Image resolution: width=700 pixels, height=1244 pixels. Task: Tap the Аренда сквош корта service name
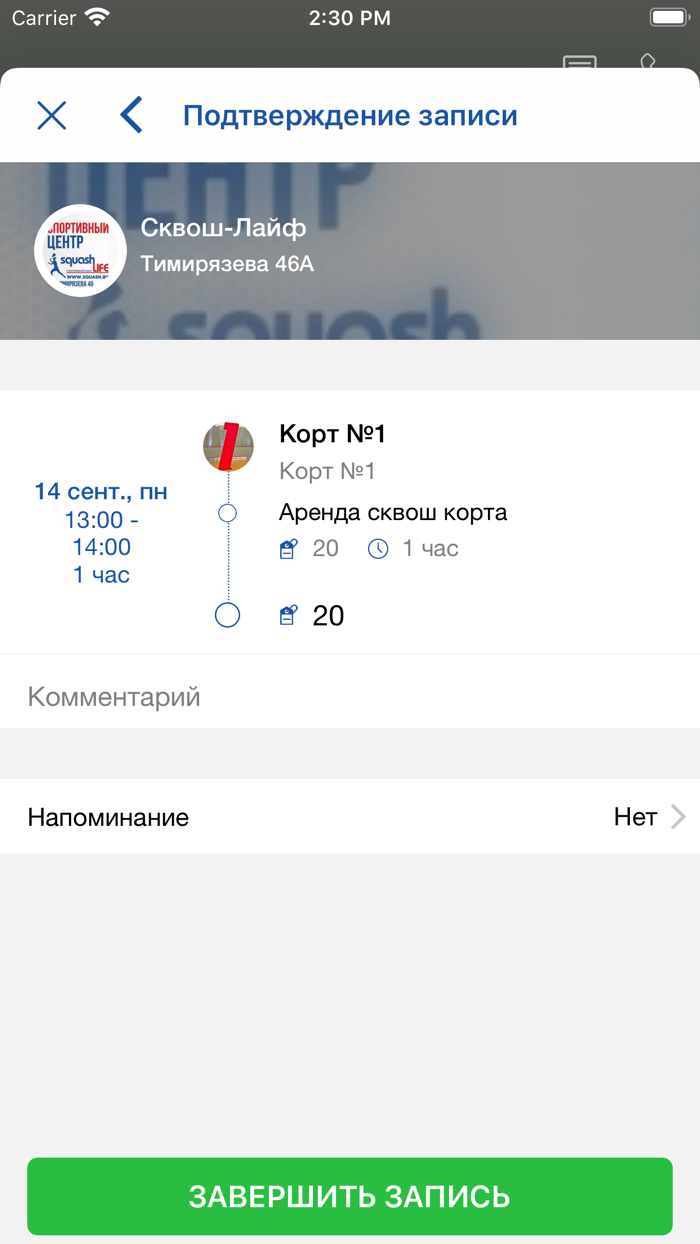tap(393, 513)
